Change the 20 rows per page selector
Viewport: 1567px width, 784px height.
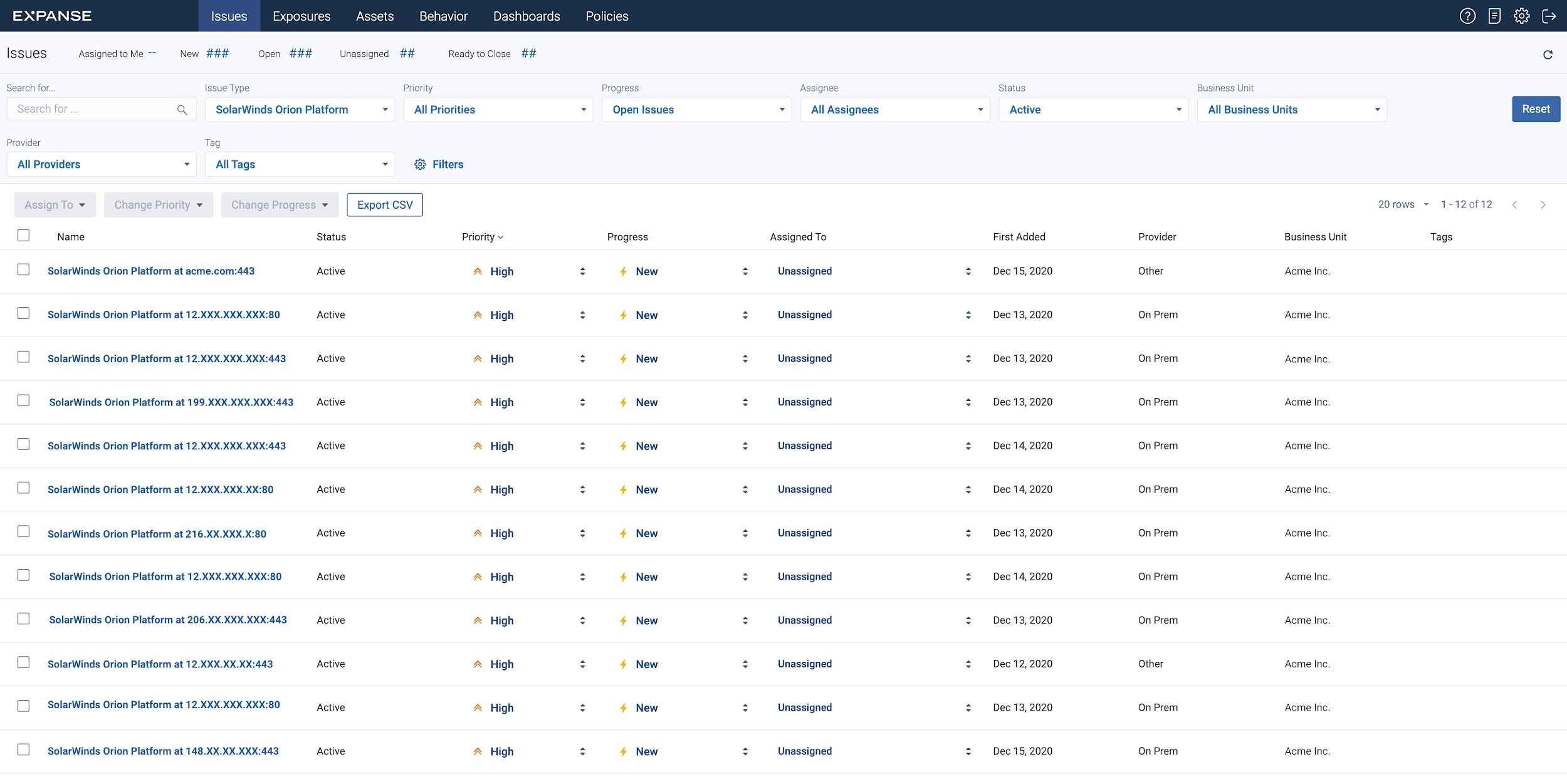point(1403,205)
